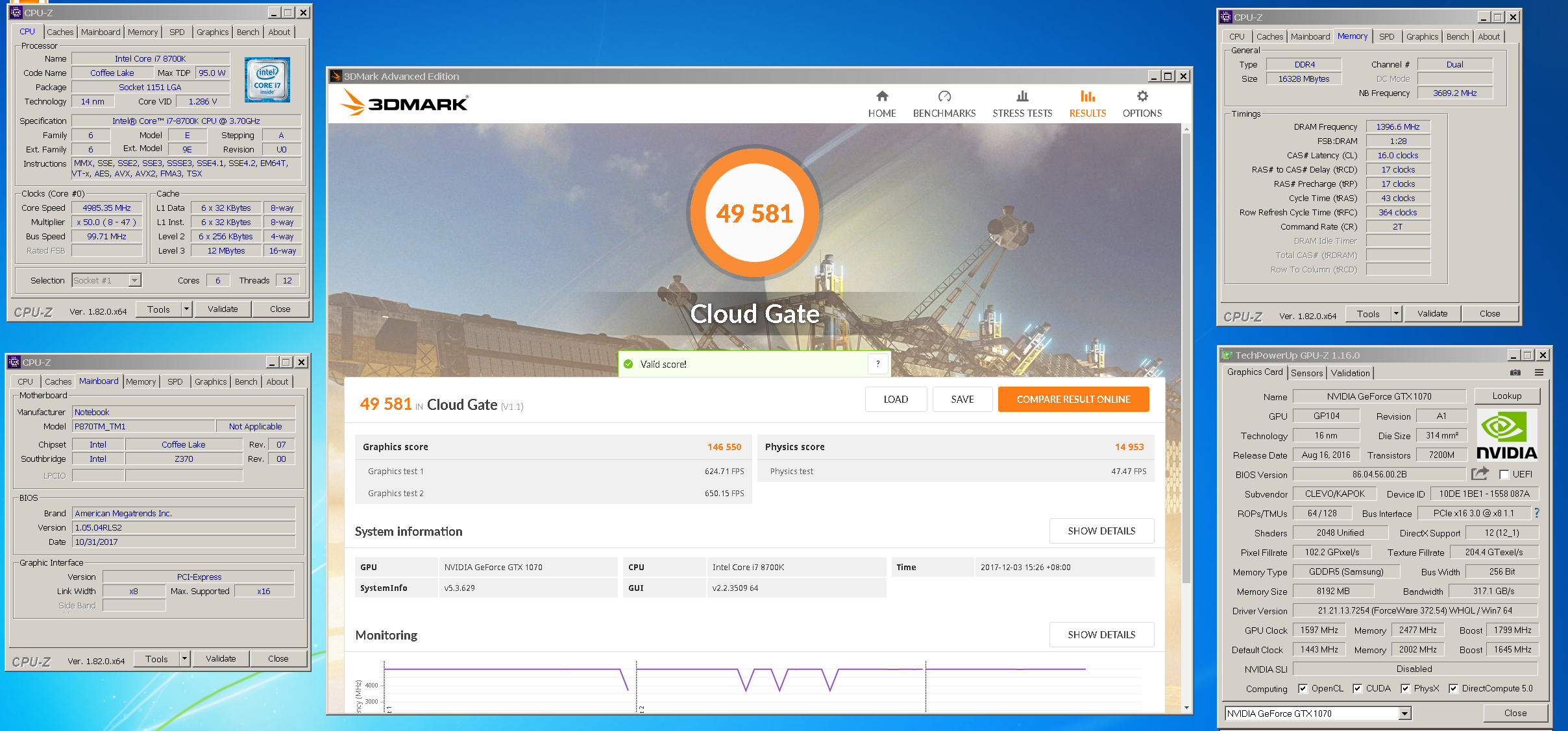1568x731 pixels.
Task: Open the Options gear icon
Action: click(1142, 97)
